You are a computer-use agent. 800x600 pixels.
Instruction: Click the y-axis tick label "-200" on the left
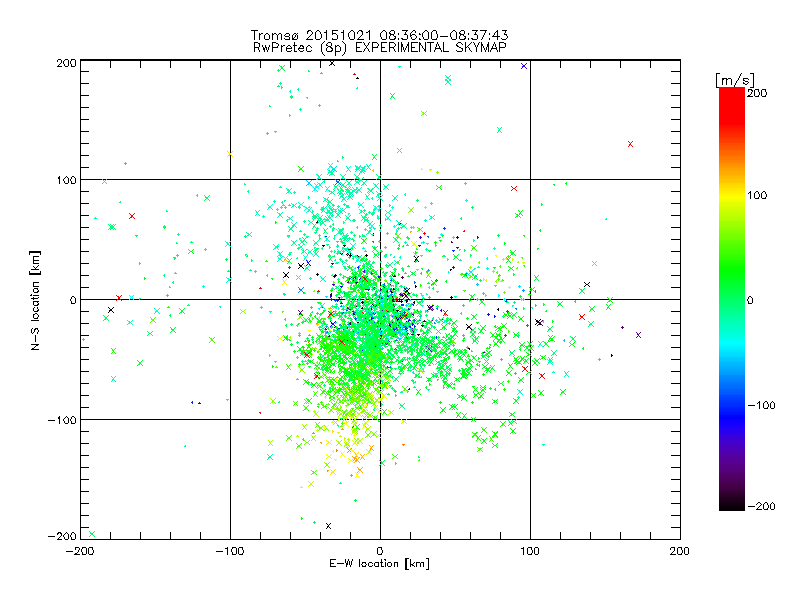pos(62,536)
